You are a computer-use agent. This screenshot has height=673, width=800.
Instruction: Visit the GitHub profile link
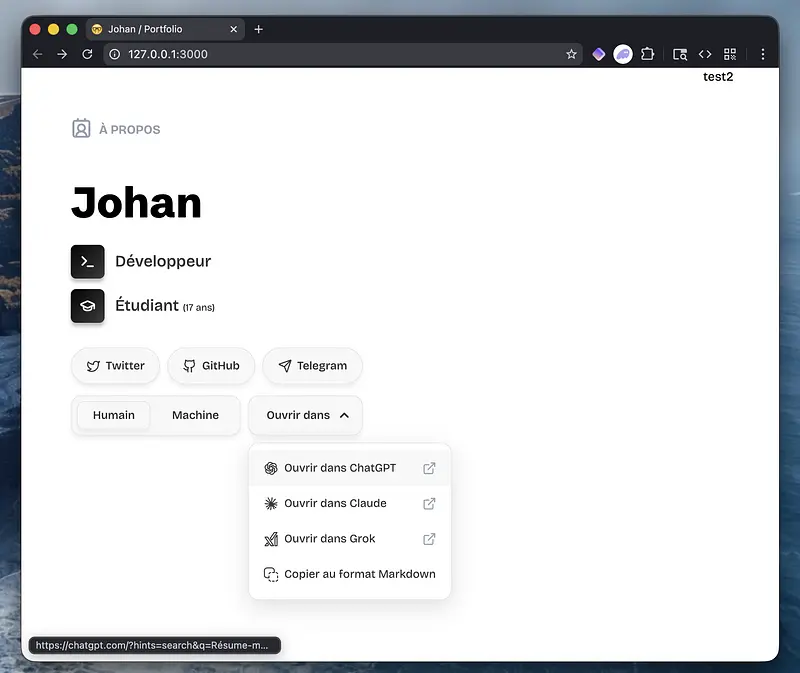click(211, 366)
